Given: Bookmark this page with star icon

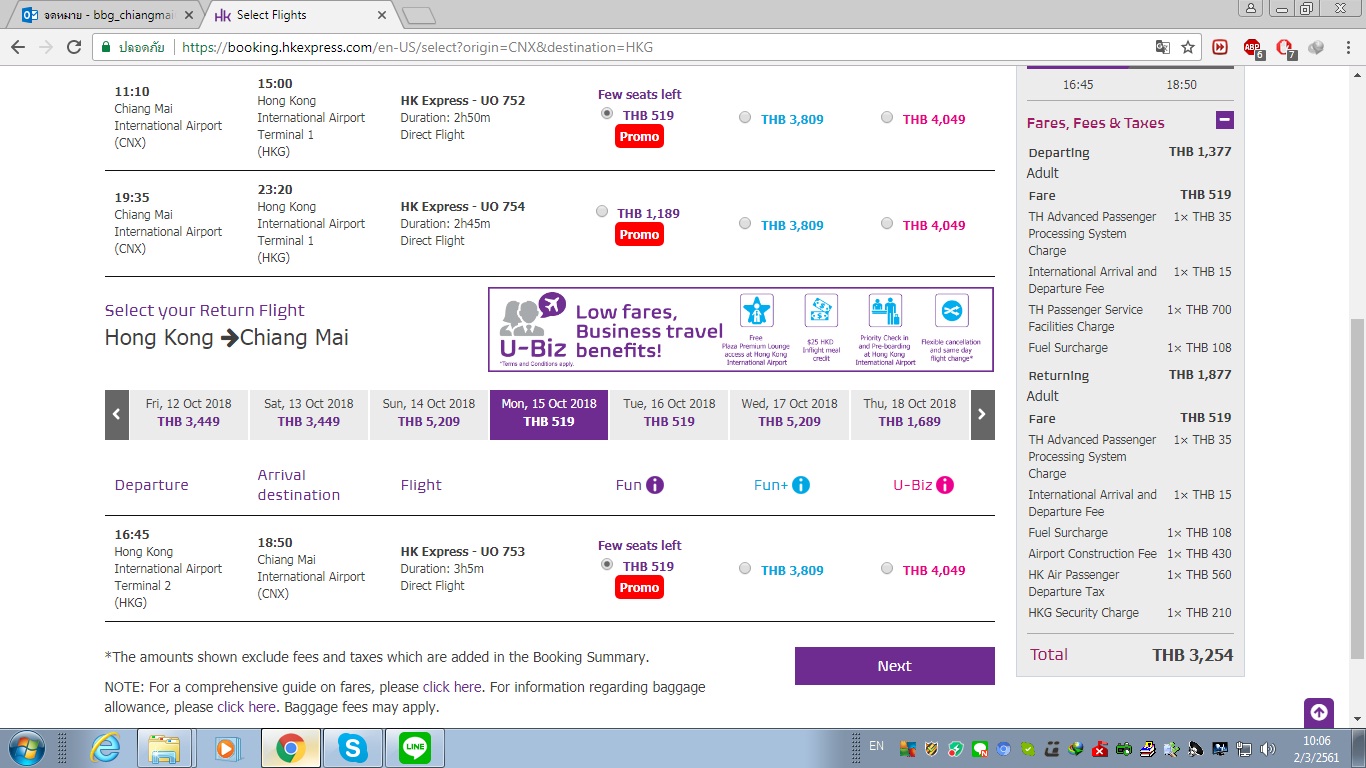Looking at the screenshot, I should (1188, 47).
